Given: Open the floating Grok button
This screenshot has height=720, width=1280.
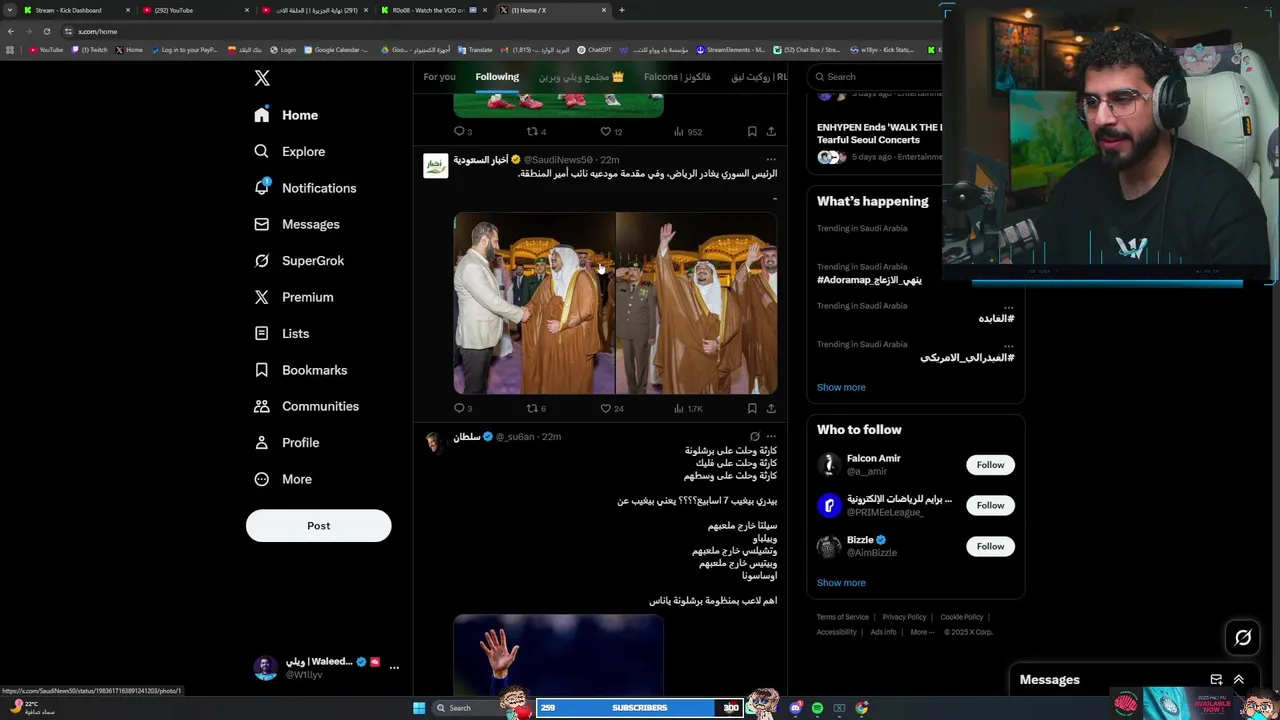Looking at the screenshot, I should point(1243,638).
